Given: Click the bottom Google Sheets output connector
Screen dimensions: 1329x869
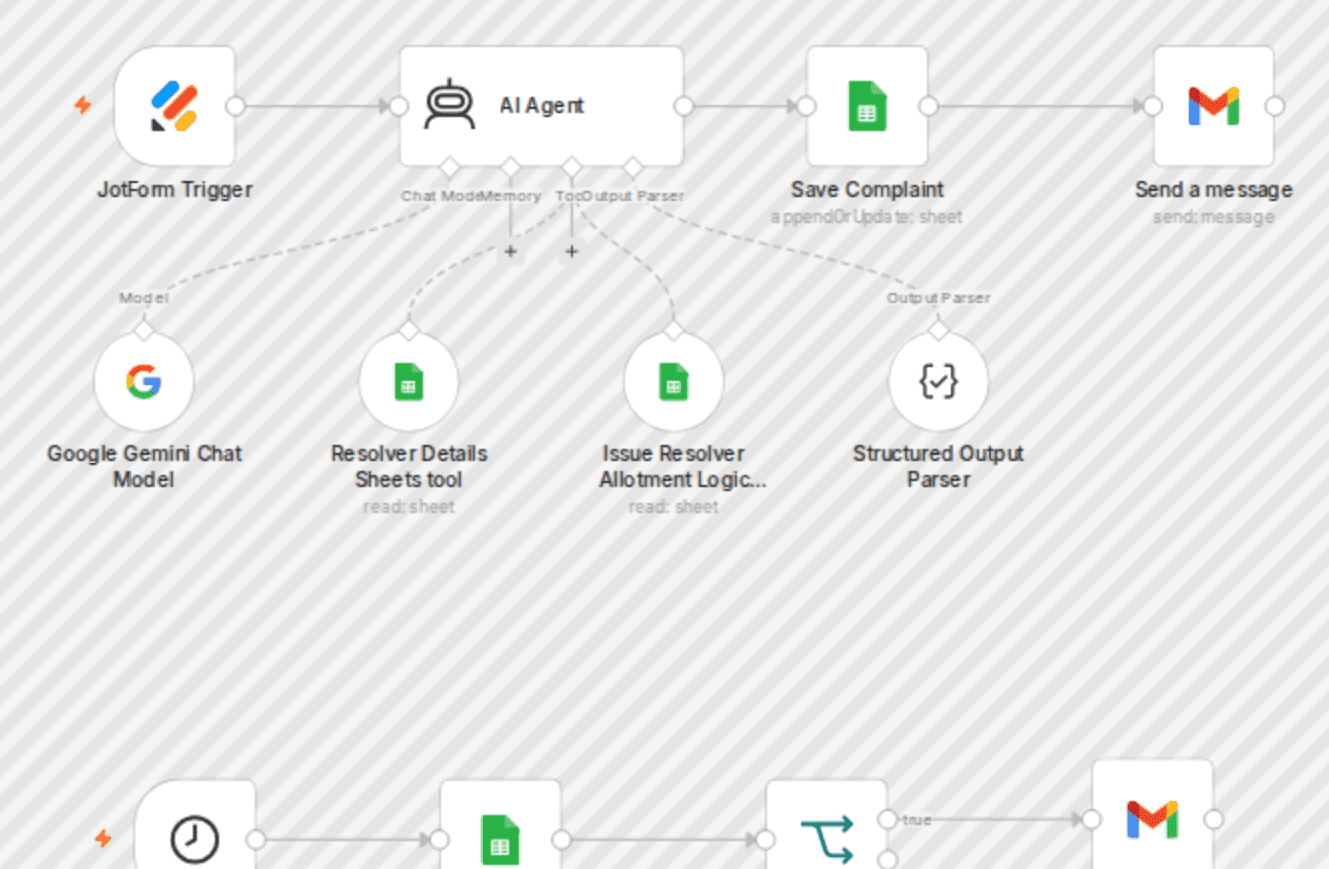Looking at the screenshot, I should tap(562, 840).
